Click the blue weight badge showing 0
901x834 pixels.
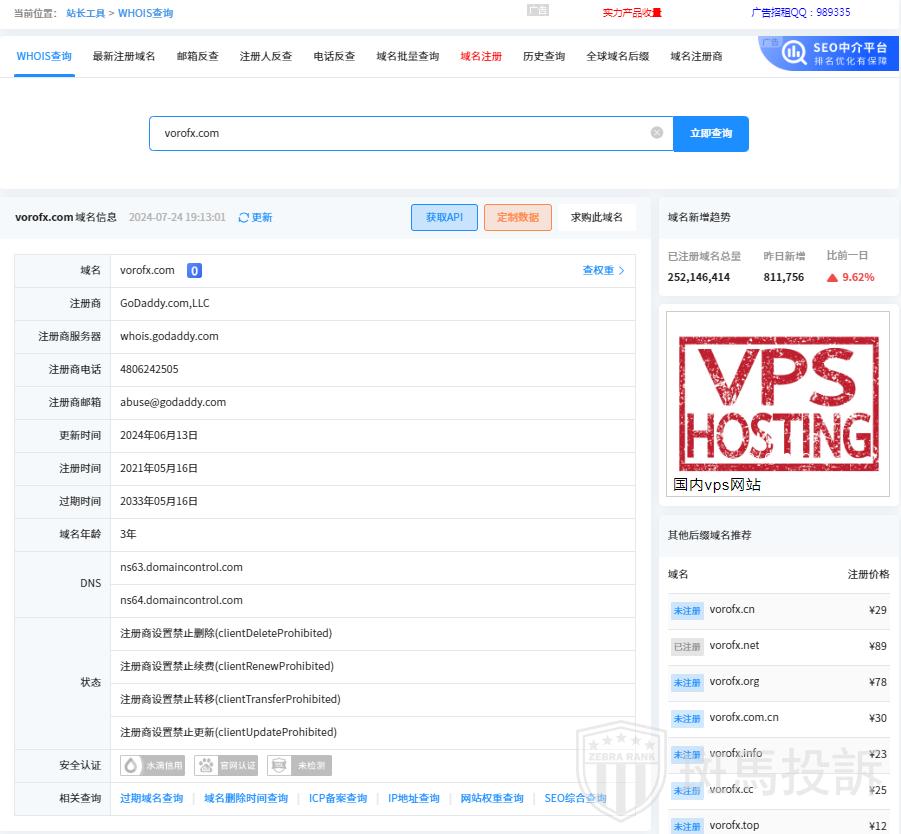[194, 271]
